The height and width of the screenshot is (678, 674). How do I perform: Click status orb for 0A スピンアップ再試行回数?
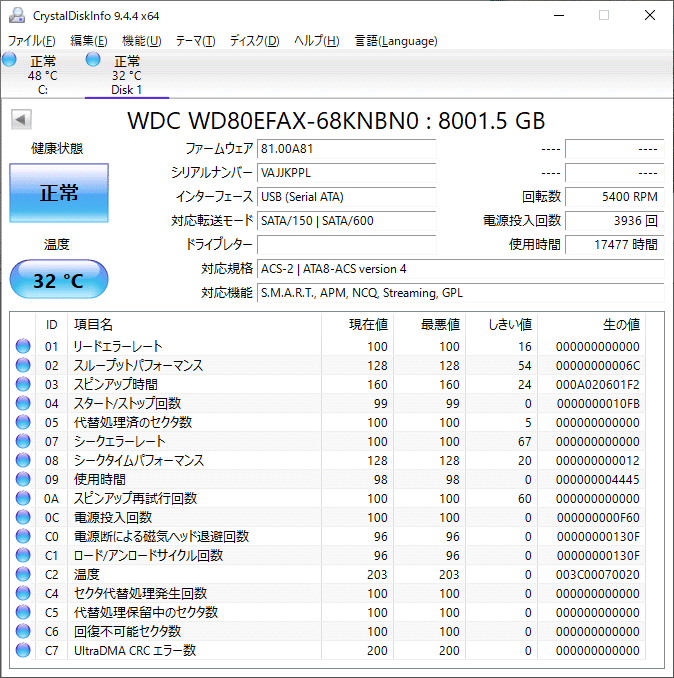tap(23, 499)
